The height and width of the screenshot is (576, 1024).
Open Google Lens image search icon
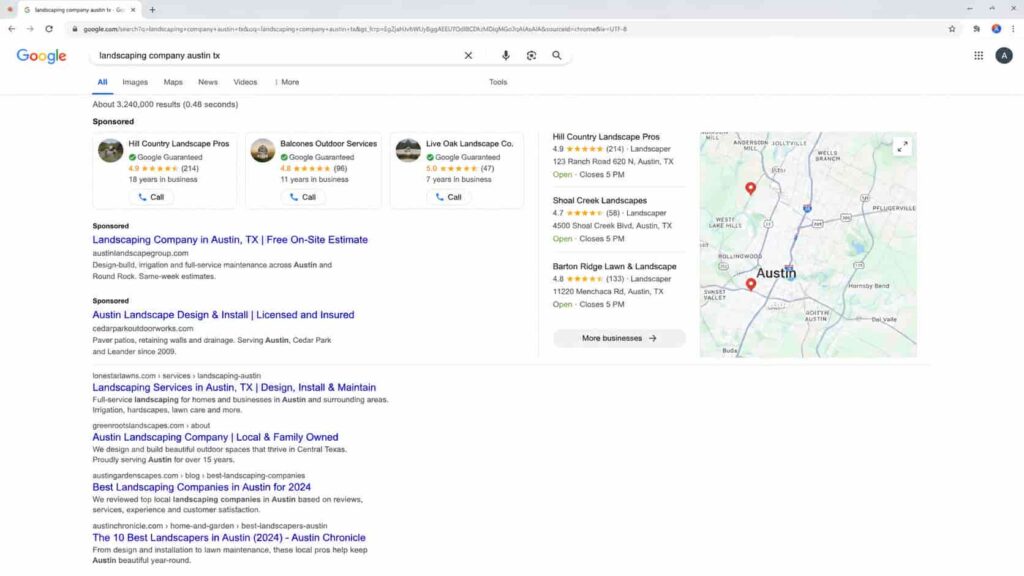tap(532, 56)
